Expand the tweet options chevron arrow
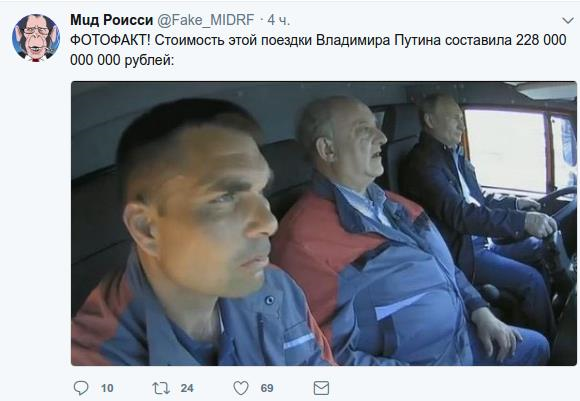The height and width of the screenshot is (401, 580). (568, 20)
